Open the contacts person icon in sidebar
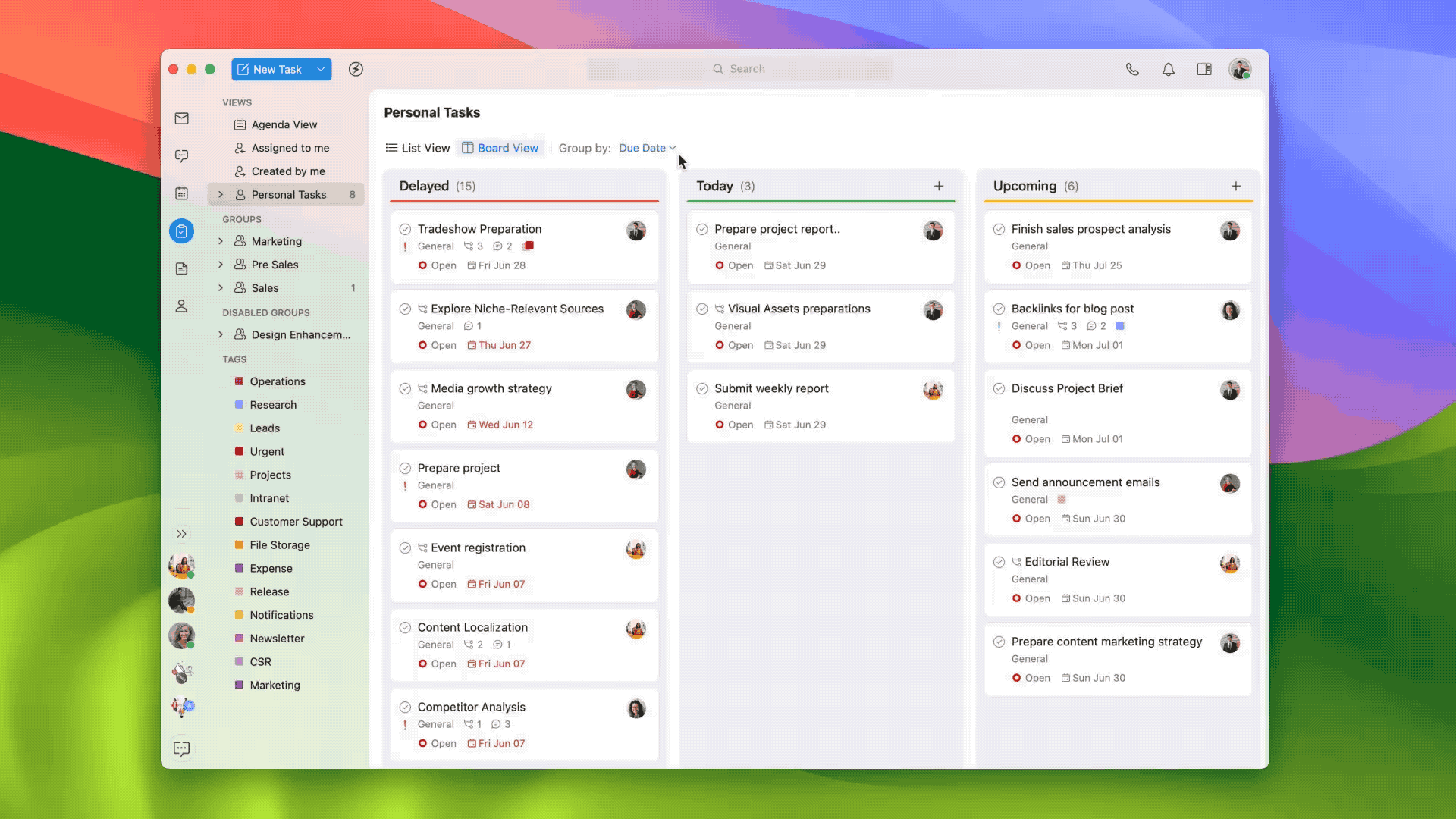This screenshot has width=1456, height=819. 181,306
